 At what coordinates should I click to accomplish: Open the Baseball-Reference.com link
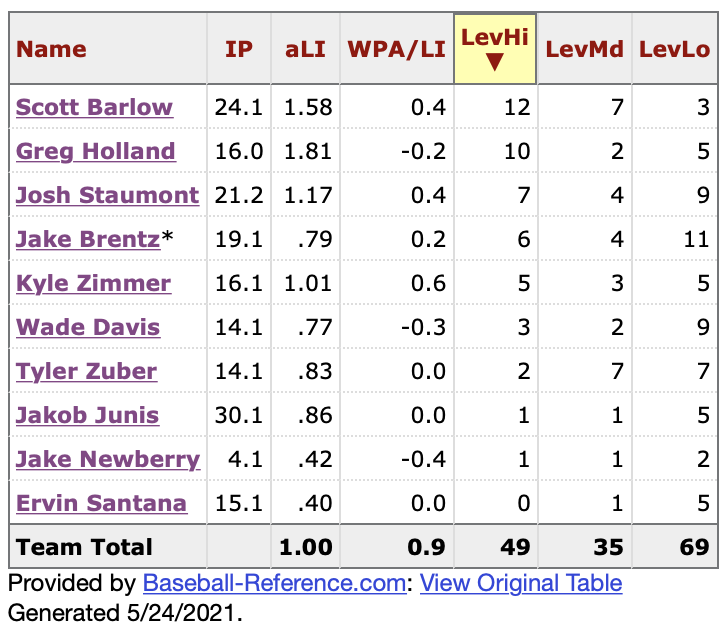[x=275, y=584]
